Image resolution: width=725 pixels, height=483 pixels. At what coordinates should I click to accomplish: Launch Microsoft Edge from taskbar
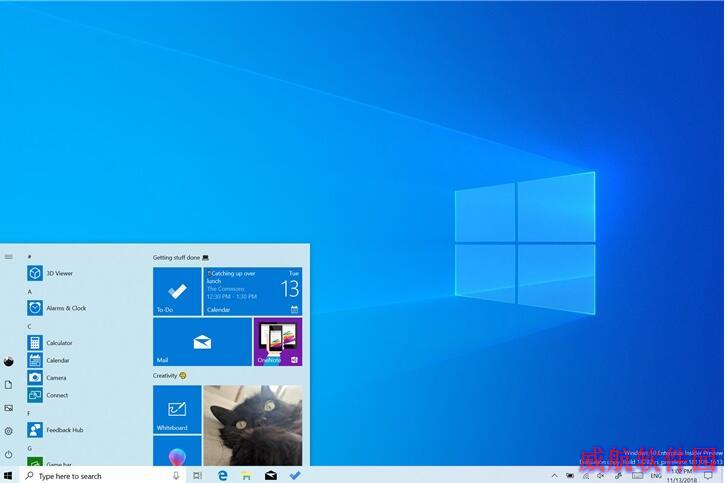pyautogui.click(x=223, y=475)
